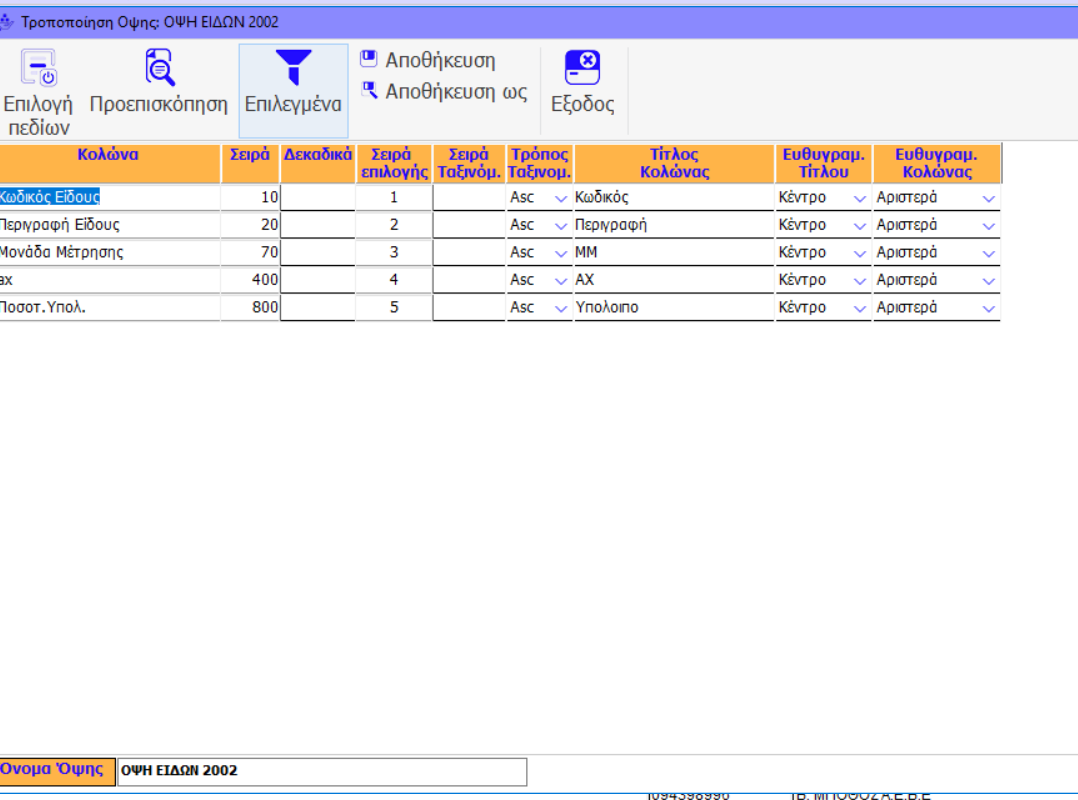Edit the Περιγραφή column title field
Image resolution: width=1078 pixels, height=800 pixels.
pyautogui.click(x=672, y=226)
